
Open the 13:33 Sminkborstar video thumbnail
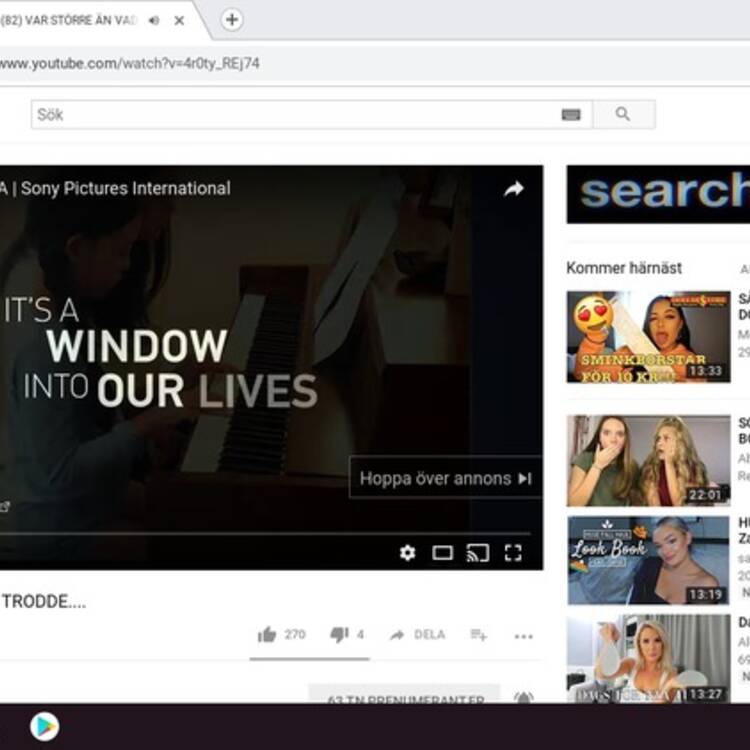pos(648,337)
